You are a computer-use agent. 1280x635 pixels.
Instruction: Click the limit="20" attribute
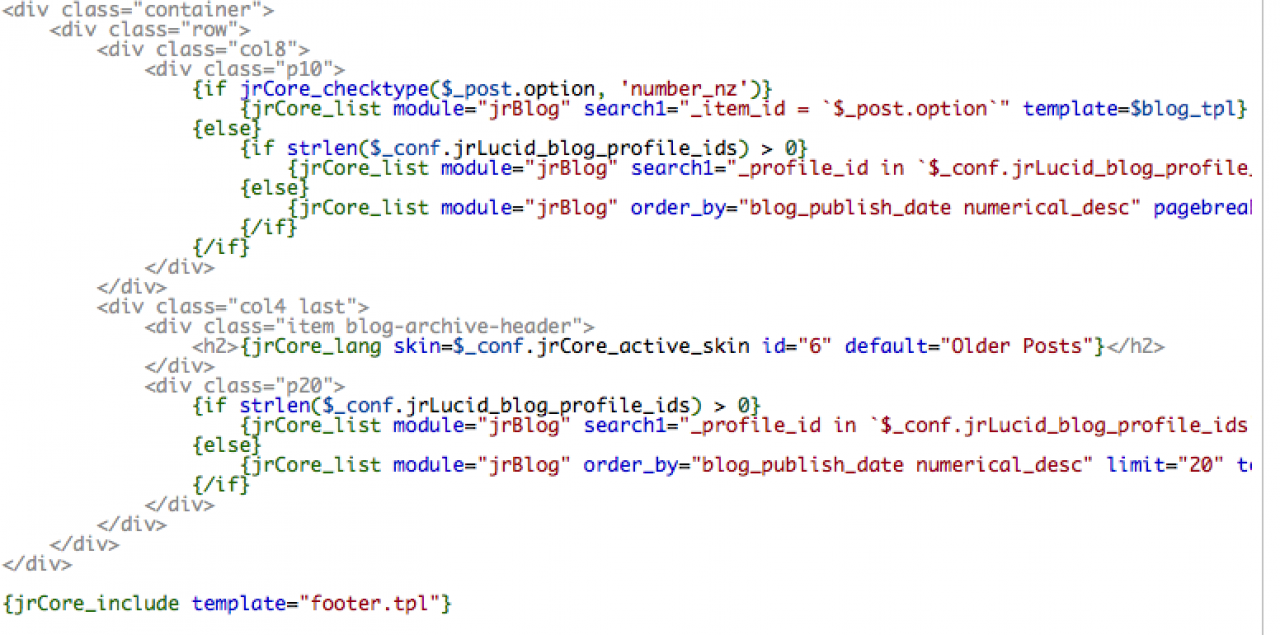(1165, 464)
